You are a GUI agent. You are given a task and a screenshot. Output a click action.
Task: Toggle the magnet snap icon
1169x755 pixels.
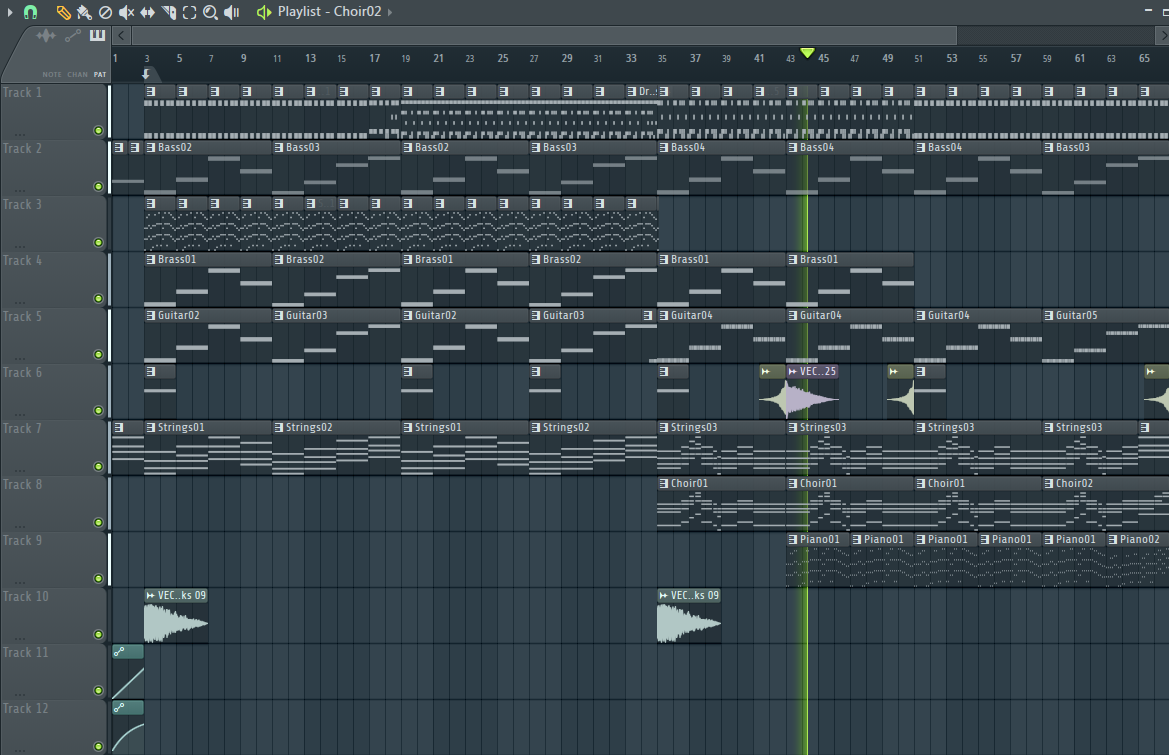point(31,12)
